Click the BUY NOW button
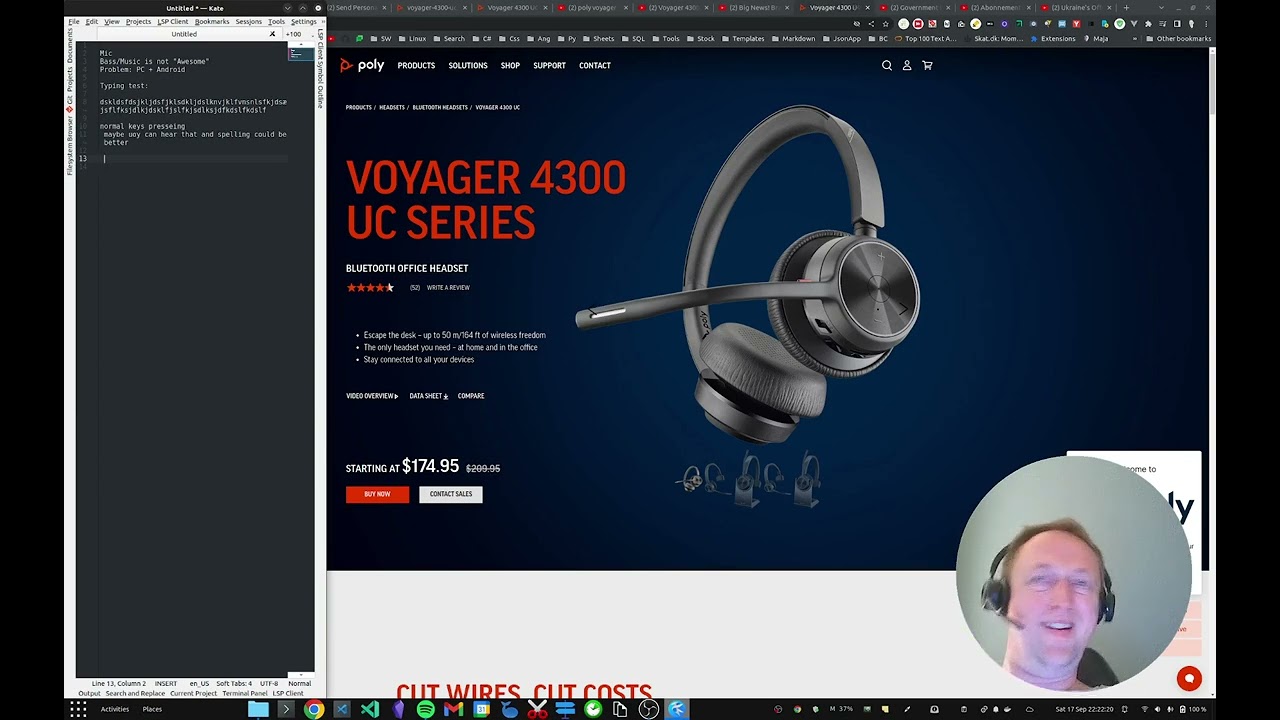This screenshot has width=1280, height=720. click(x=377, y=494)
